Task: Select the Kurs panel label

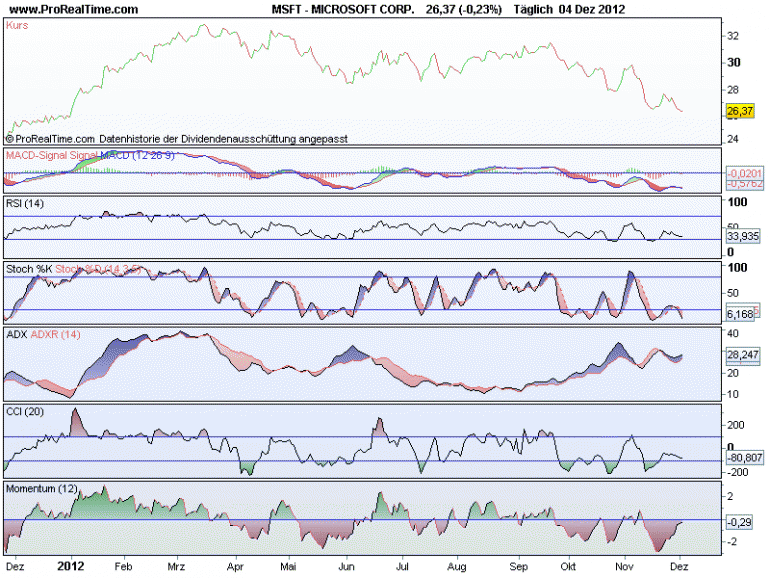Action: [17, 26]
